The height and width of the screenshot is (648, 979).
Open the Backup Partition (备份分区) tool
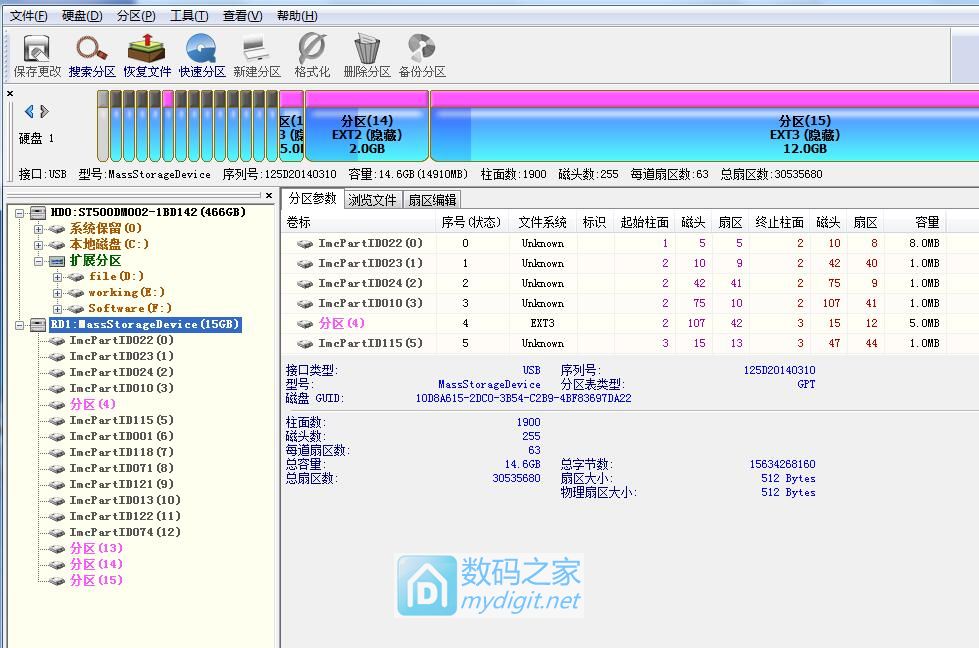coord(422,56)
